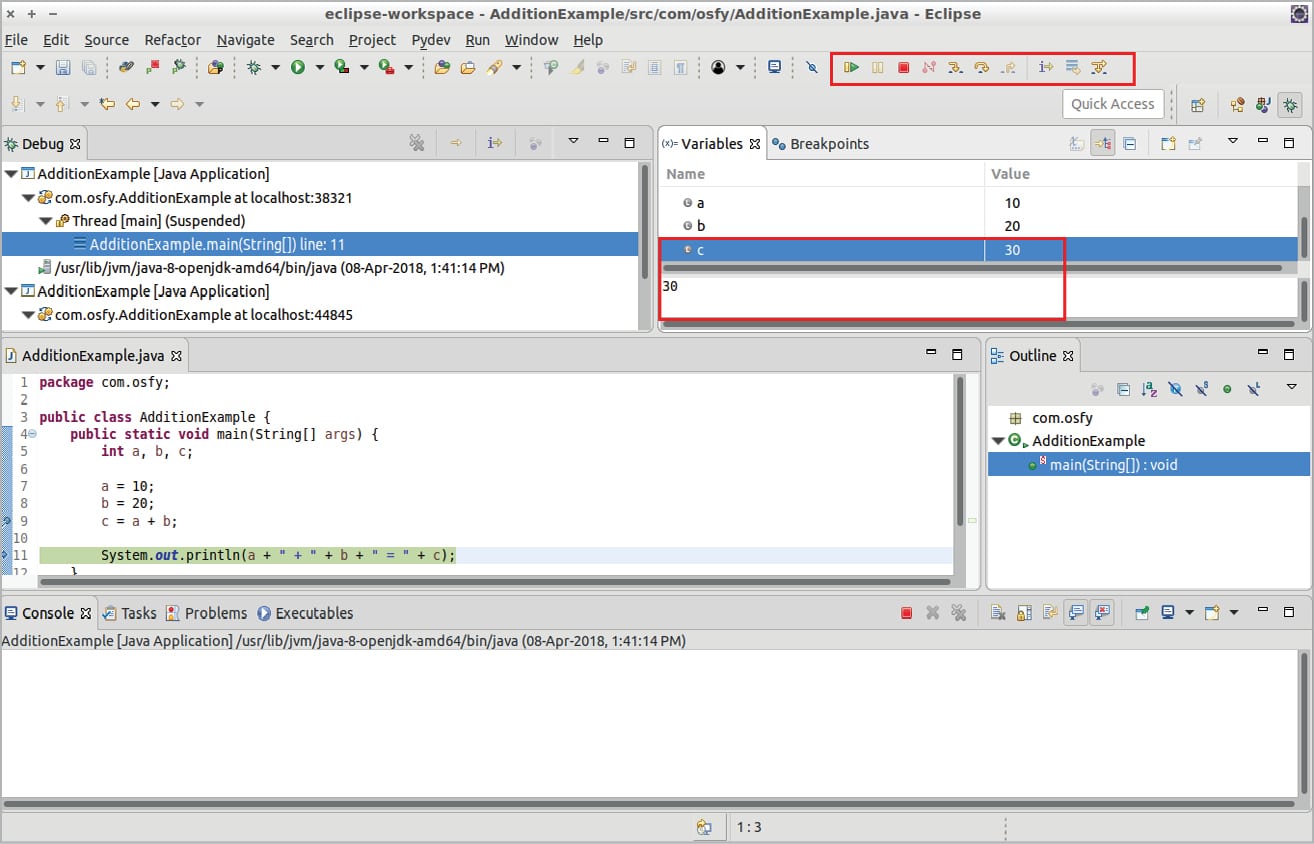Image resolution: width=1314 pixels, height=844 pixels.
Task: Toggle Hide Fields in Outline panel
Action: (1175, 389)
